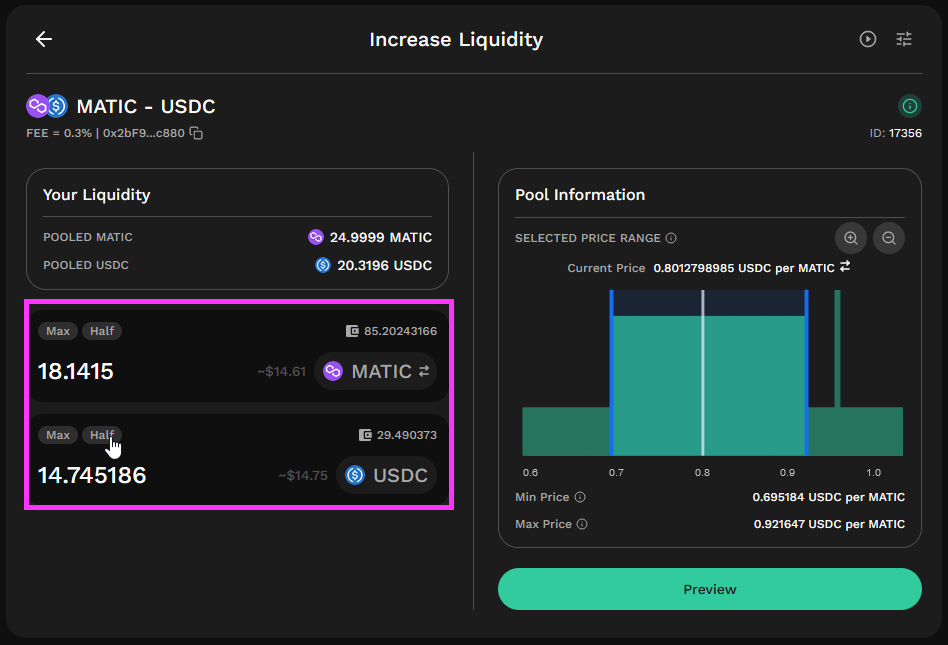Viewport: 948px width, 645px height.
Task: Click the wallet icon beside 85.20243166
Action: [352, 331]
